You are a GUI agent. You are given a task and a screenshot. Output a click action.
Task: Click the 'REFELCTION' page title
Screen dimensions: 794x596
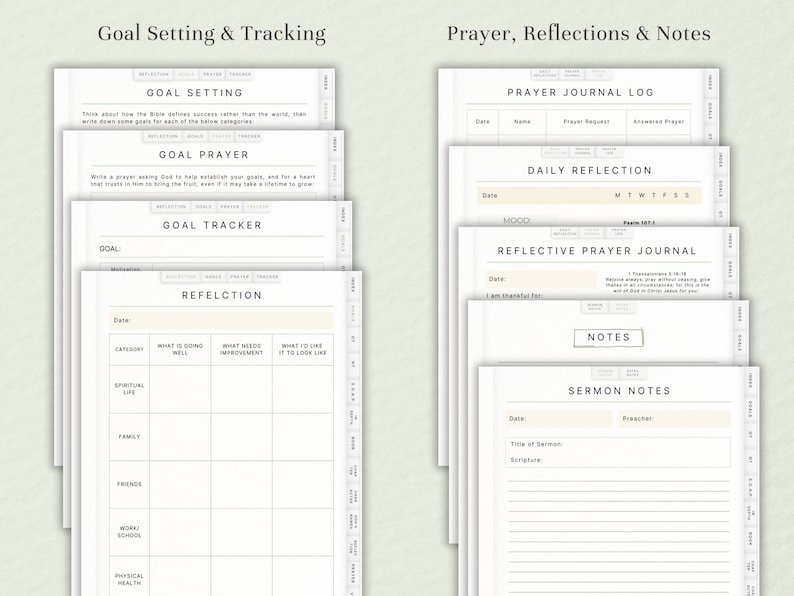[222, 295]
